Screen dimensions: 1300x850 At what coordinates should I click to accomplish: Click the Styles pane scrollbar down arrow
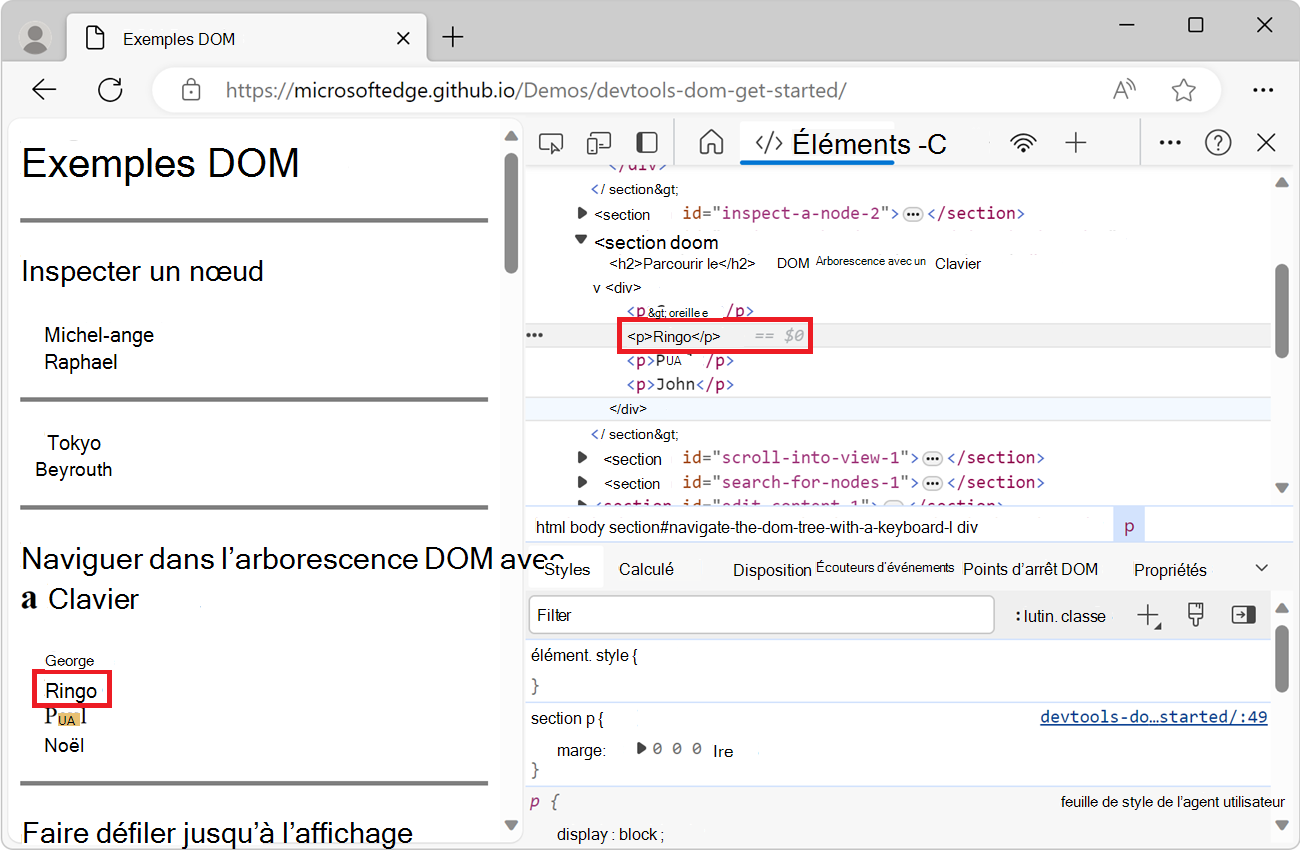point(1283,825)
